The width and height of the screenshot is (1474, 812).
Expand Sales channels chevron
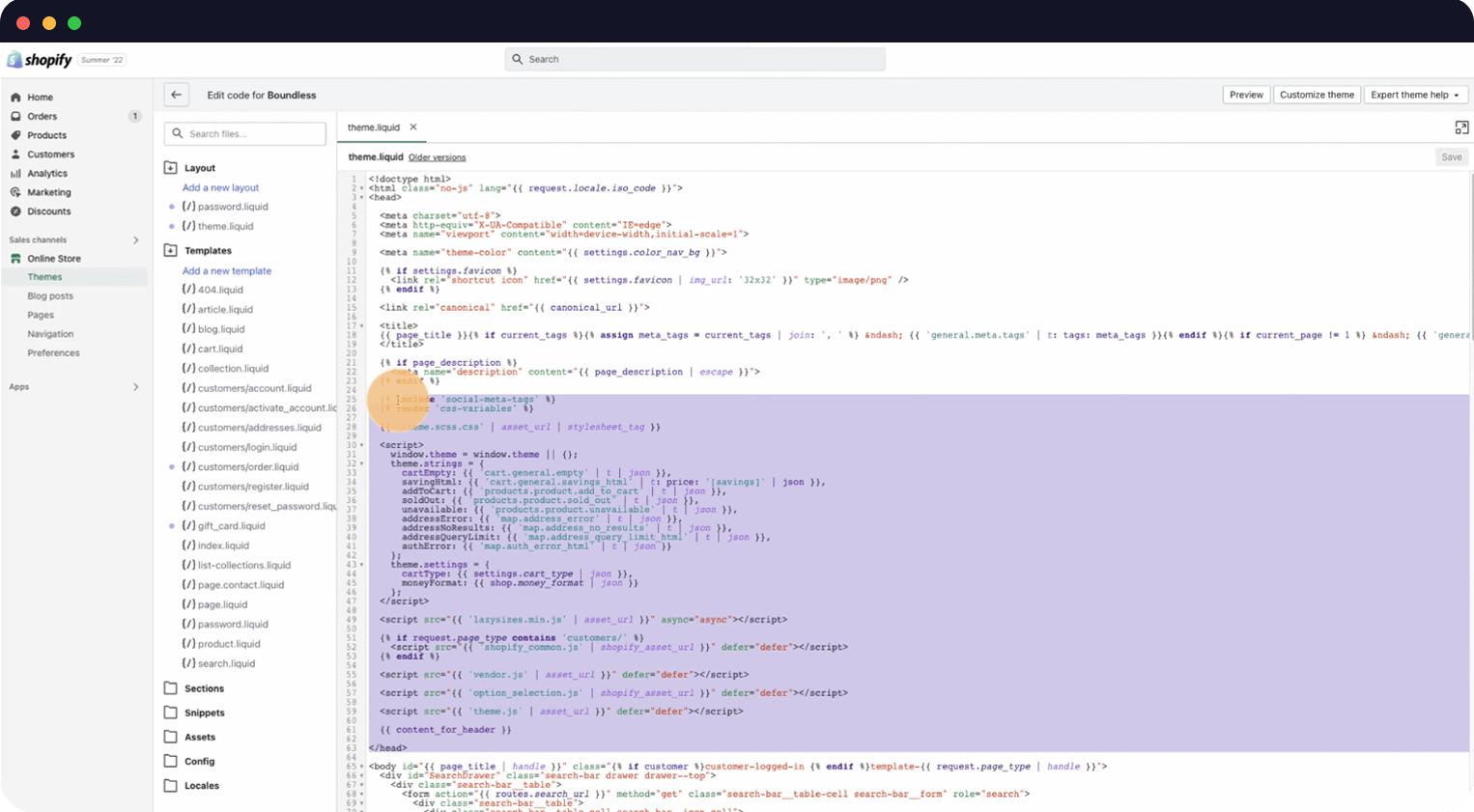tap(135, 240)
